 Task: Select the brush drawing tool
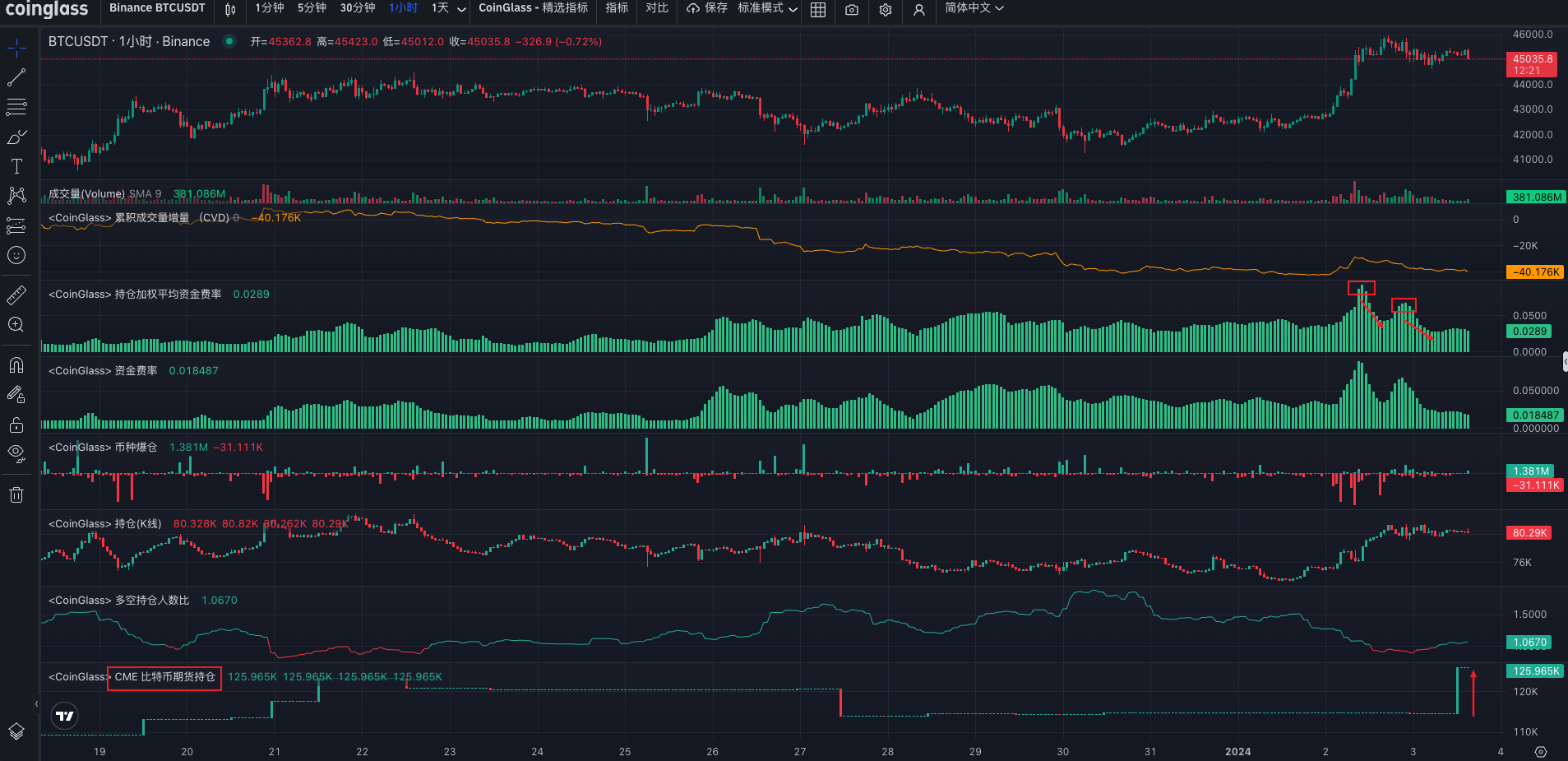(x=16, y=137)
